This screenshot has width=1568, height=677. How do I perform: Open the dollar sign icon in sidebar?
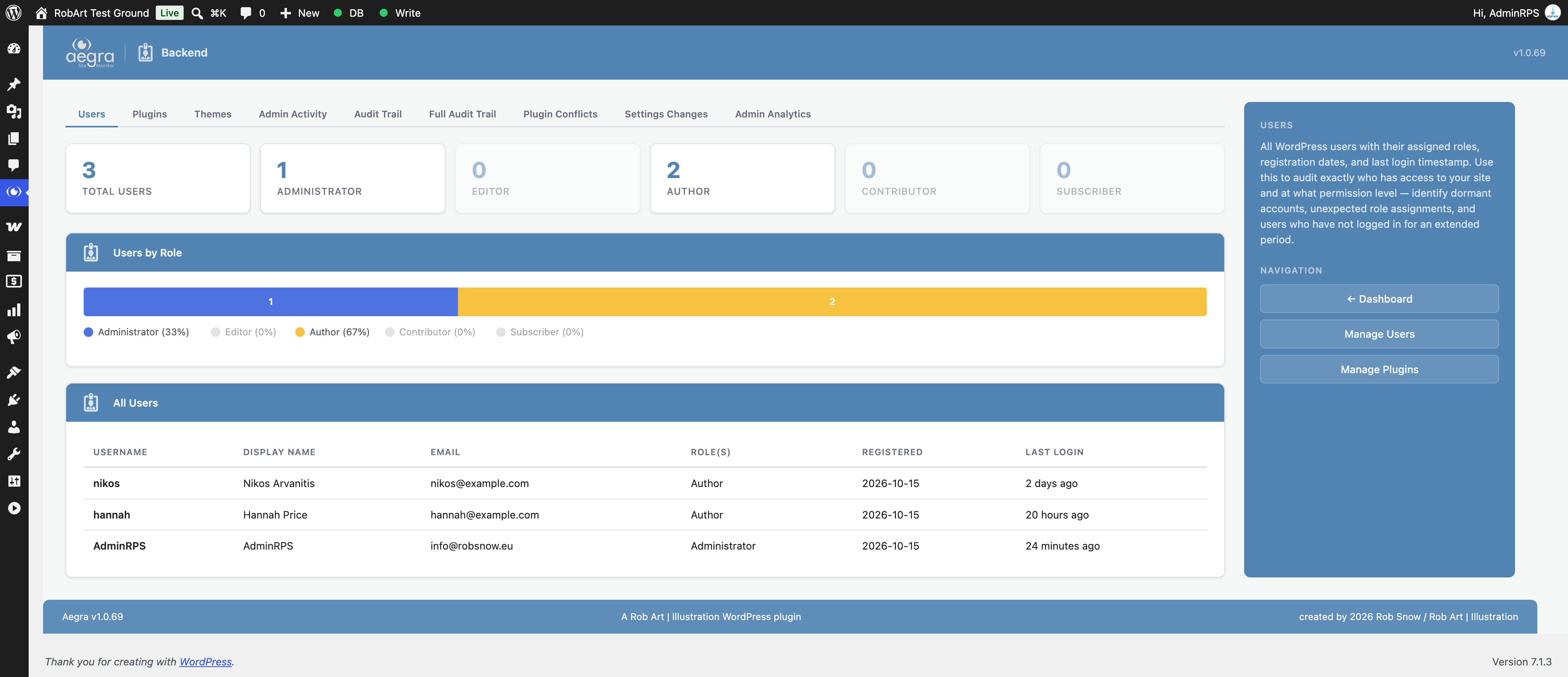(x=14, y=281)
